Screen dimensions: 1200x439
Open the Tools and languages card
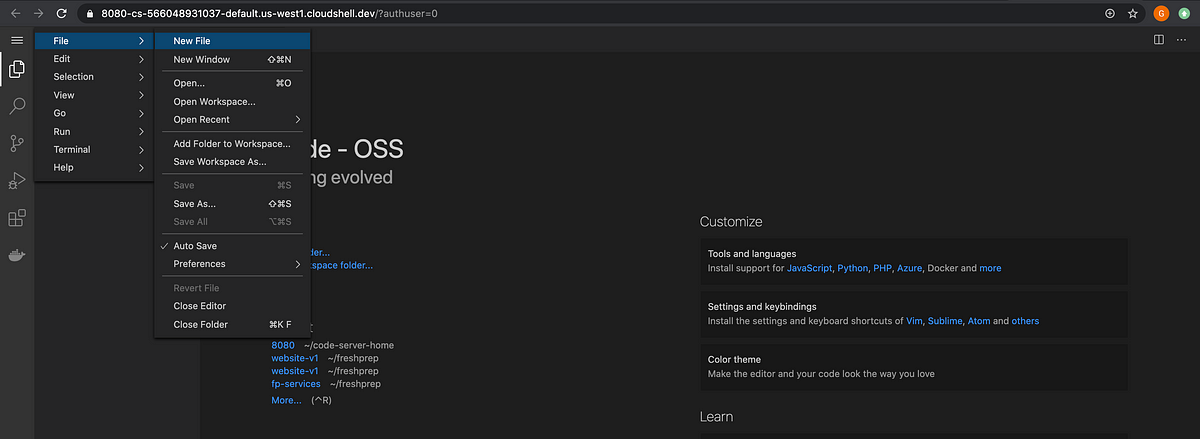[x=913, y=261]
